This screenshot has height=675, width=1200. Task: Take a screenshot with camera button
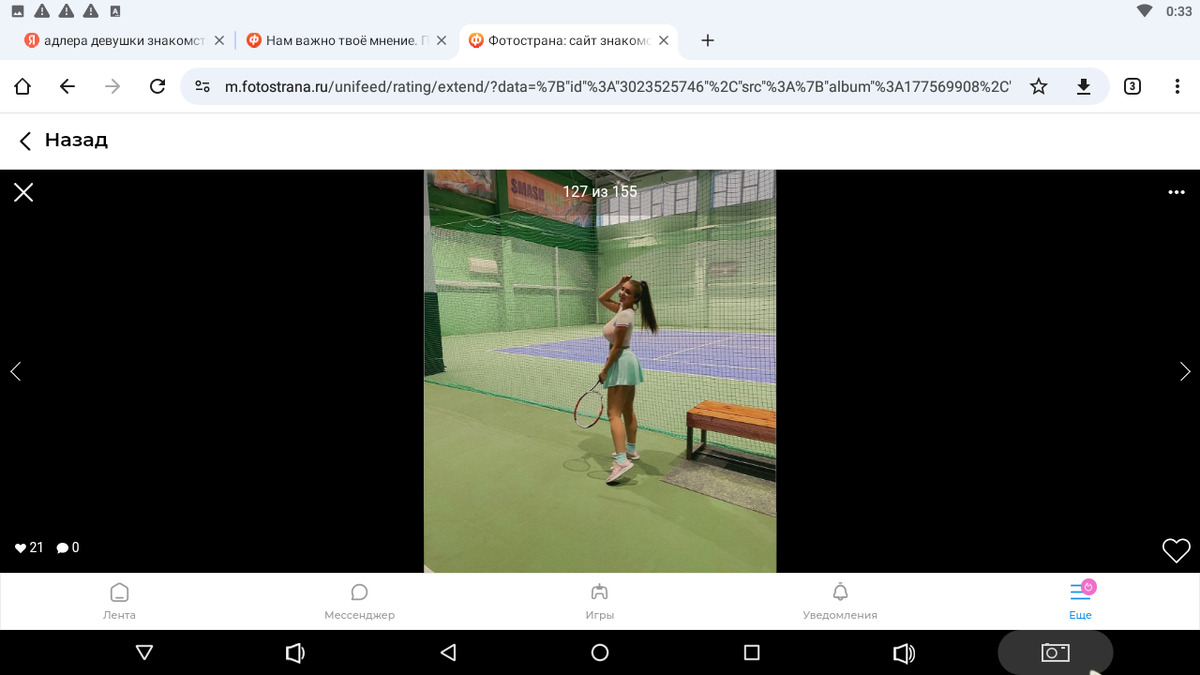click(x=1055, y=652)
